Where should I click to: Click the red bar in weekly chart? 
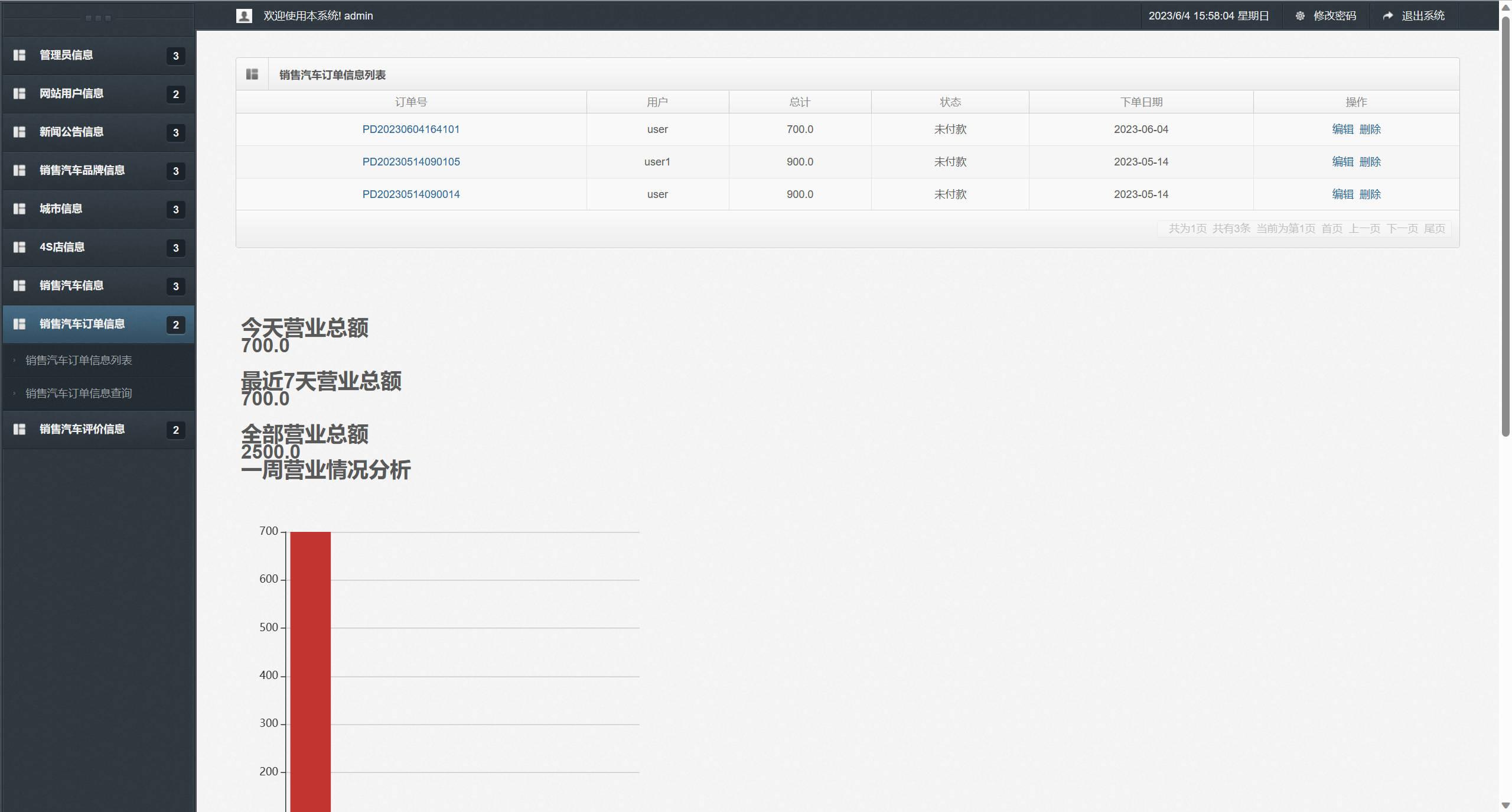coord(310,668)
